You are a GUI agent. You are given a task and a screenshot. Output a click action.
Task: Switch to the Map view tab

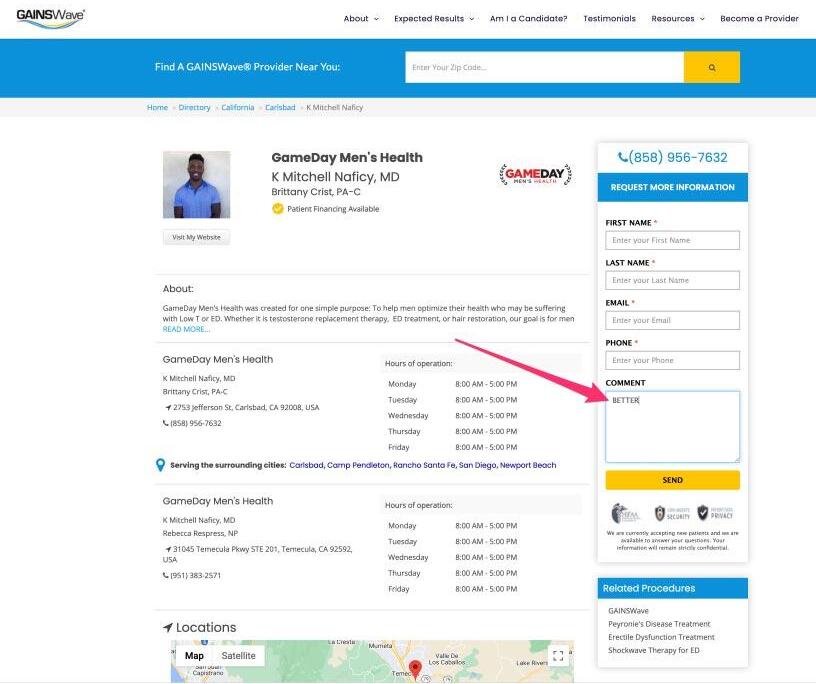pyautogui.click(x=194, y=656)
